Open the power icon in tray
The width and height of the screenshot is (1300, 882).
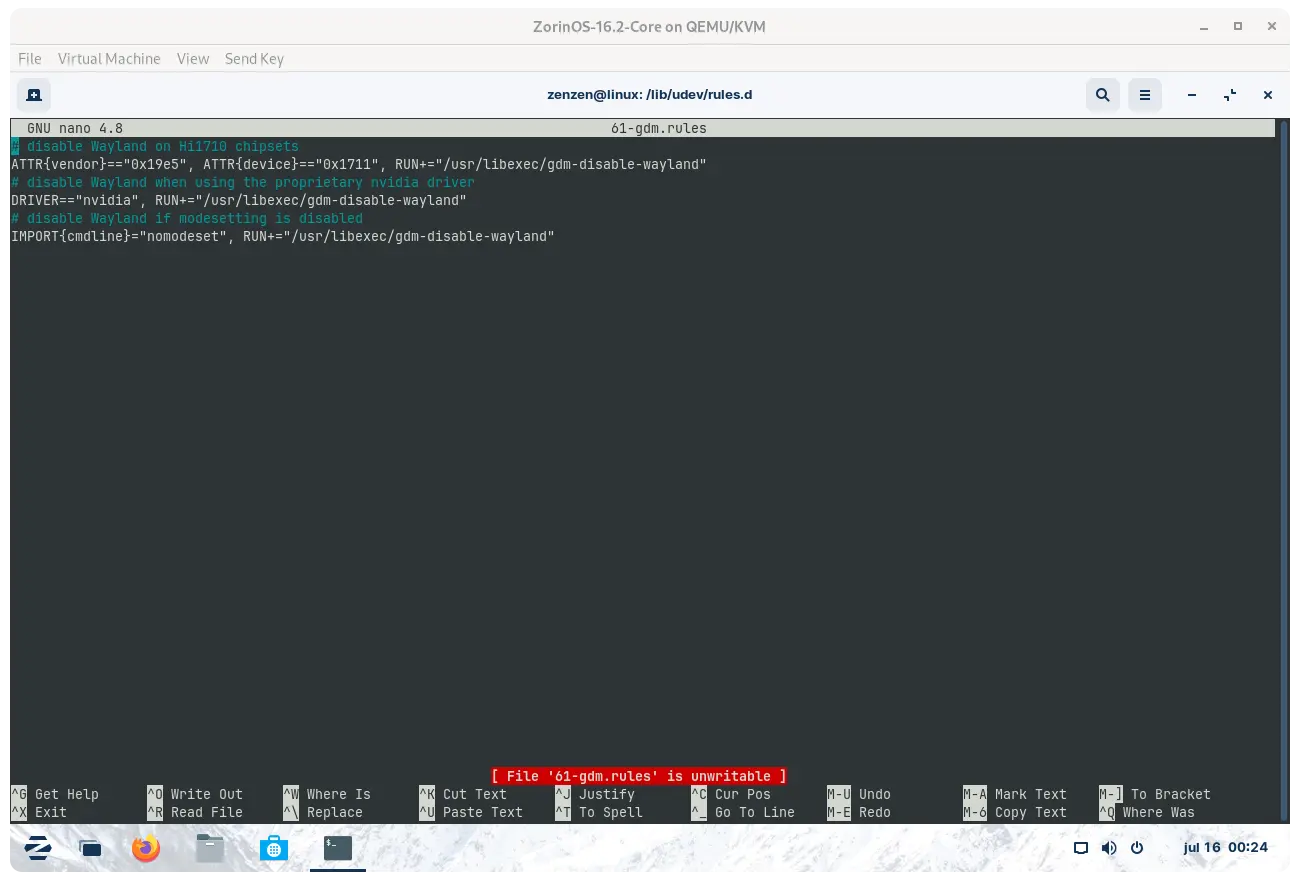click(x=1137, y=848)
